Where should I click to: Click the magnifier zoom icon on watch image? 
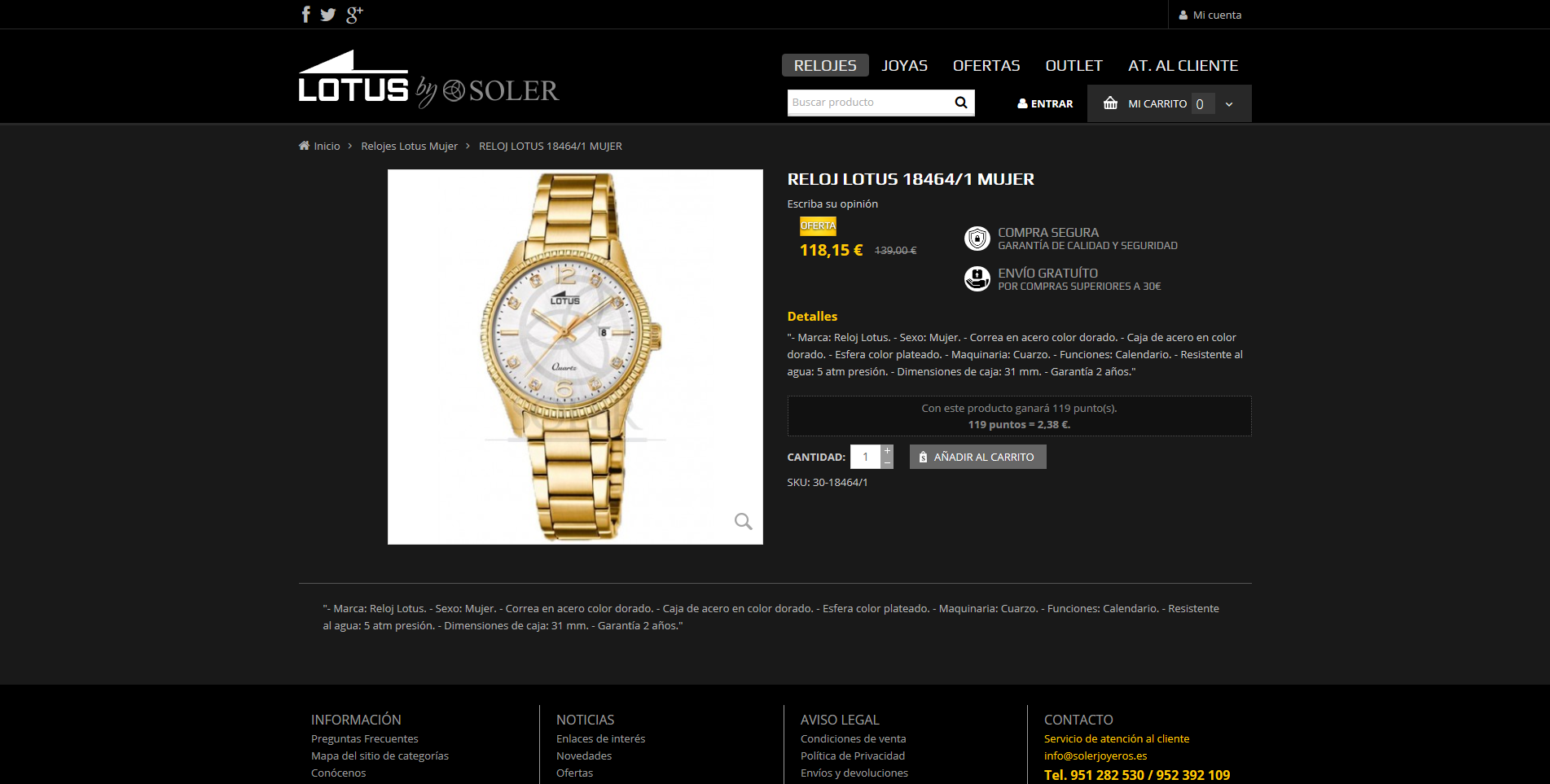[x=743, y=521]
